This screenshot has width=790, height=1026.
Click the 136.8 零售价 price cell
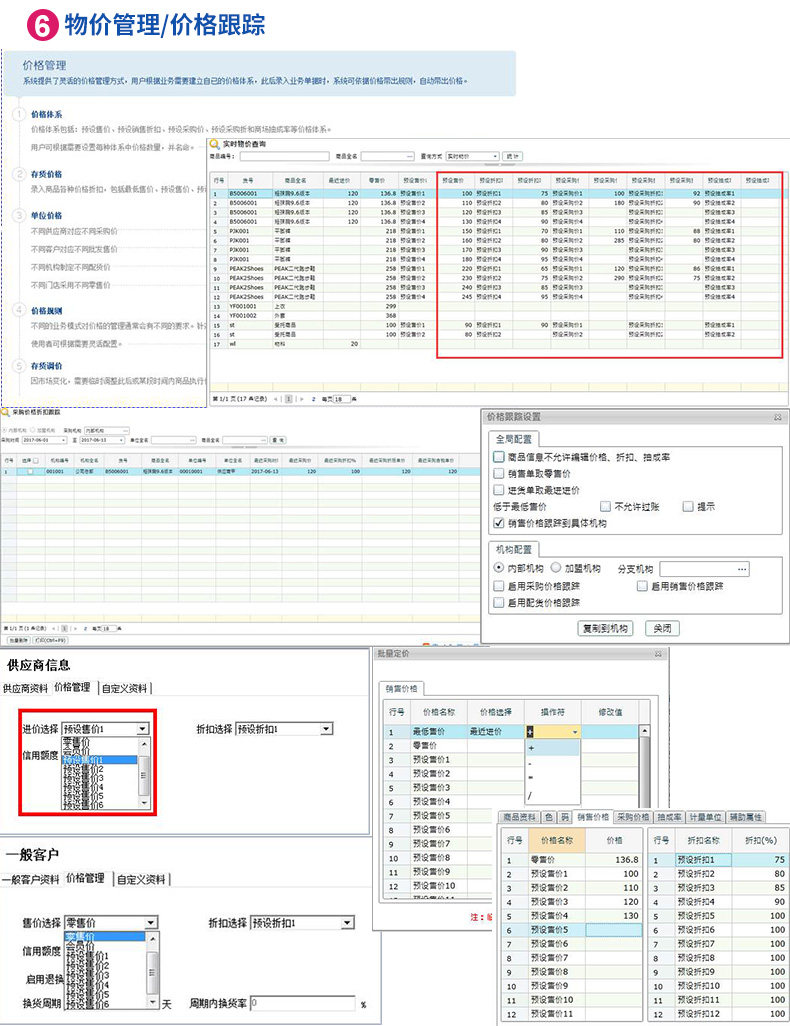[x=613, y=860]
